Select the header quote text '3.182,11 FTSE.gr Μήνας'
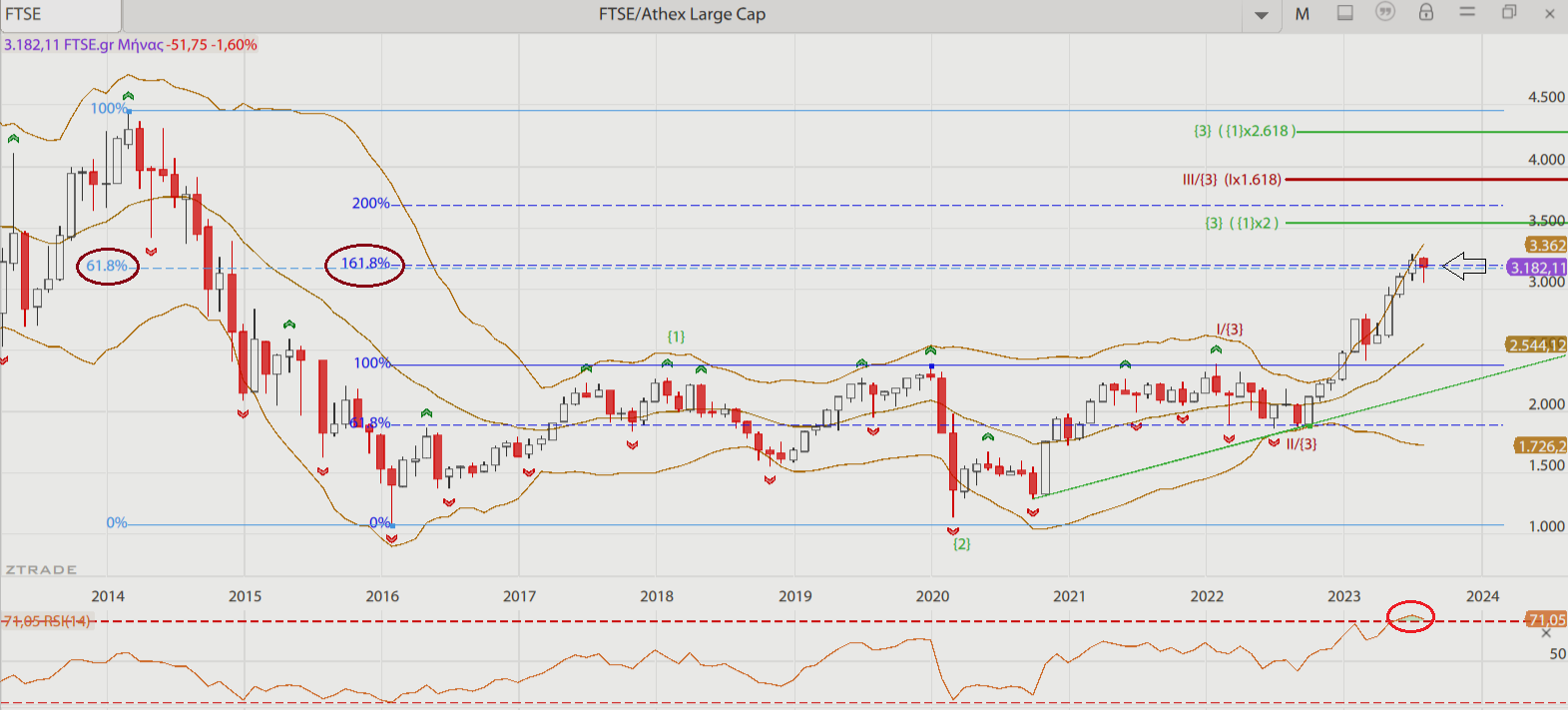 83,45
